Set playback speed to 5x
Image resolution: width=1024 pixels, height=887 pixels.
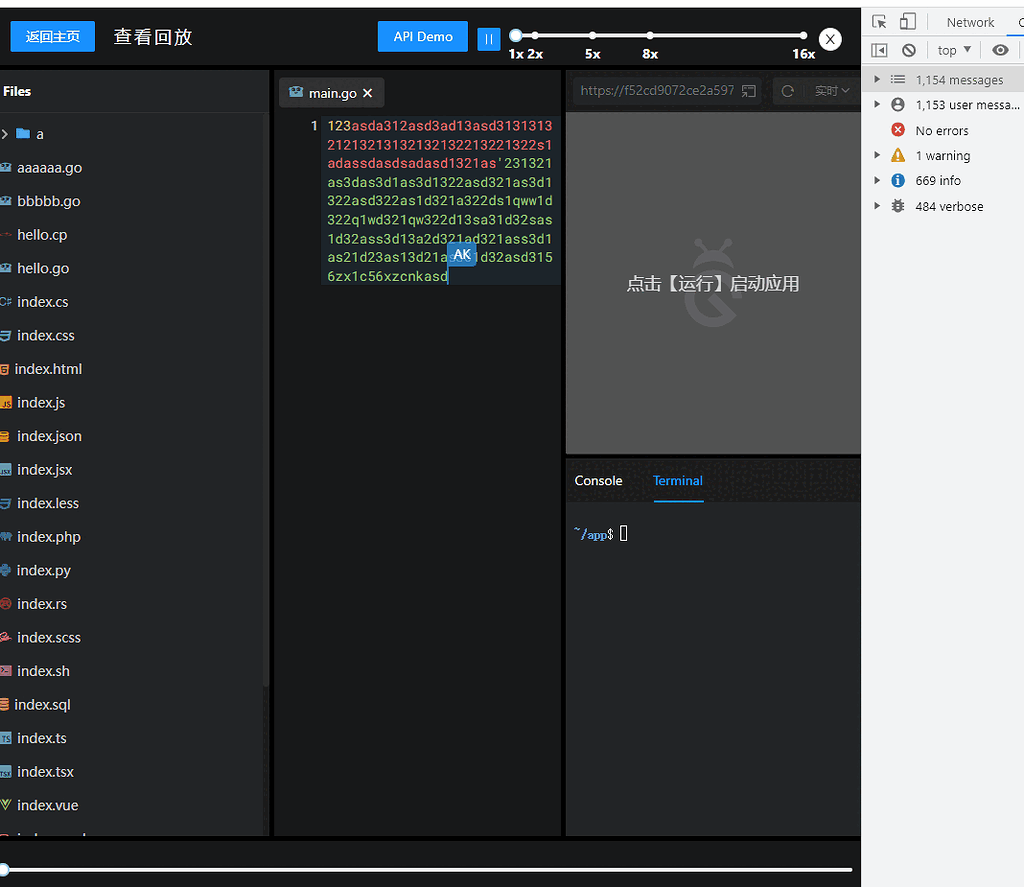593,36
